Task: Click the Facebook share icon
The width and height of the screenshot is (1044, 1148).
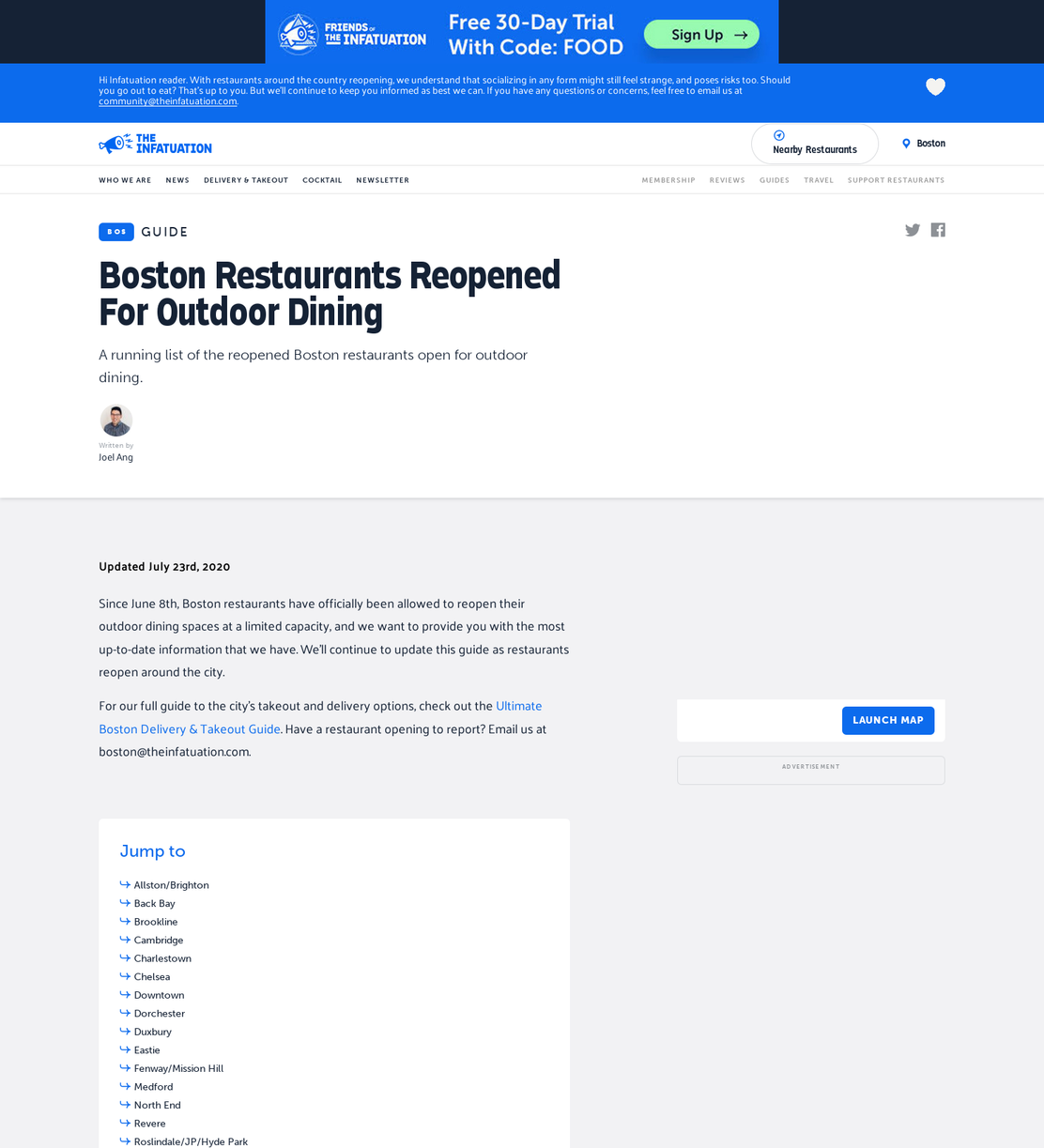Action: [938, 230]
